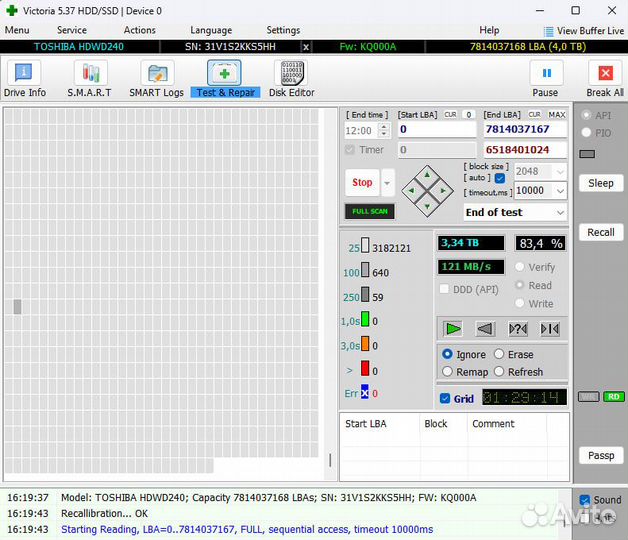628x540 pixels.
Task: Open the Settings menu
Action: click(x=283, y=30)
